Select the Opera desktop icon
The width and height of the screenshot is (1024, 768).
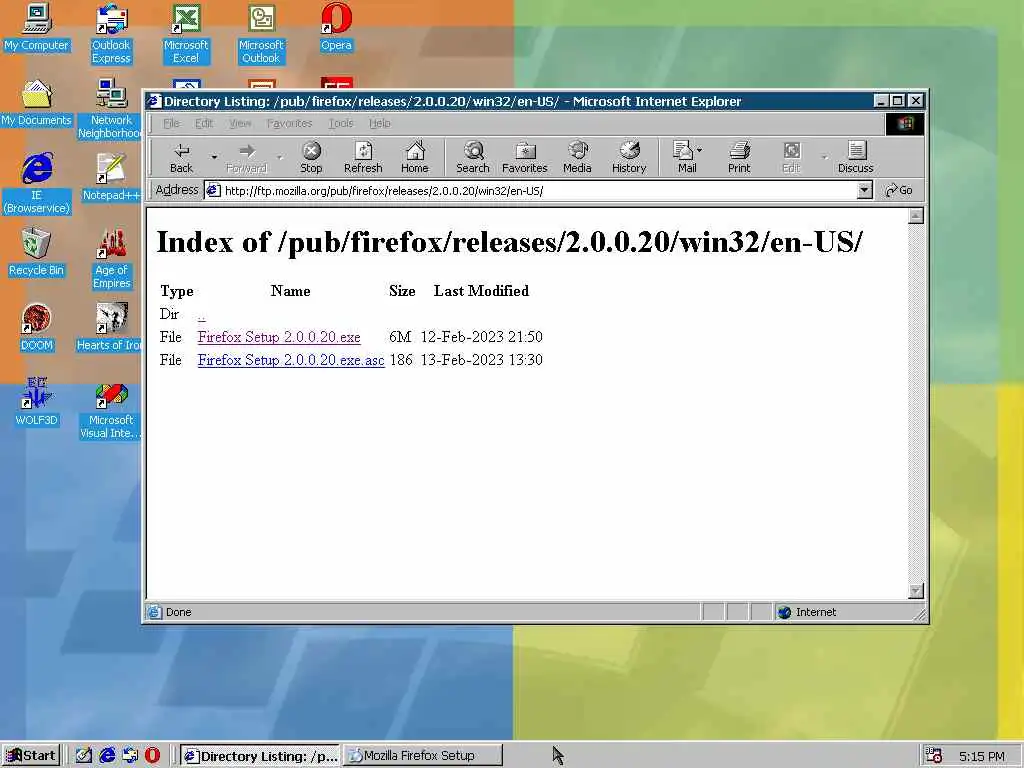tap(336, 28)
